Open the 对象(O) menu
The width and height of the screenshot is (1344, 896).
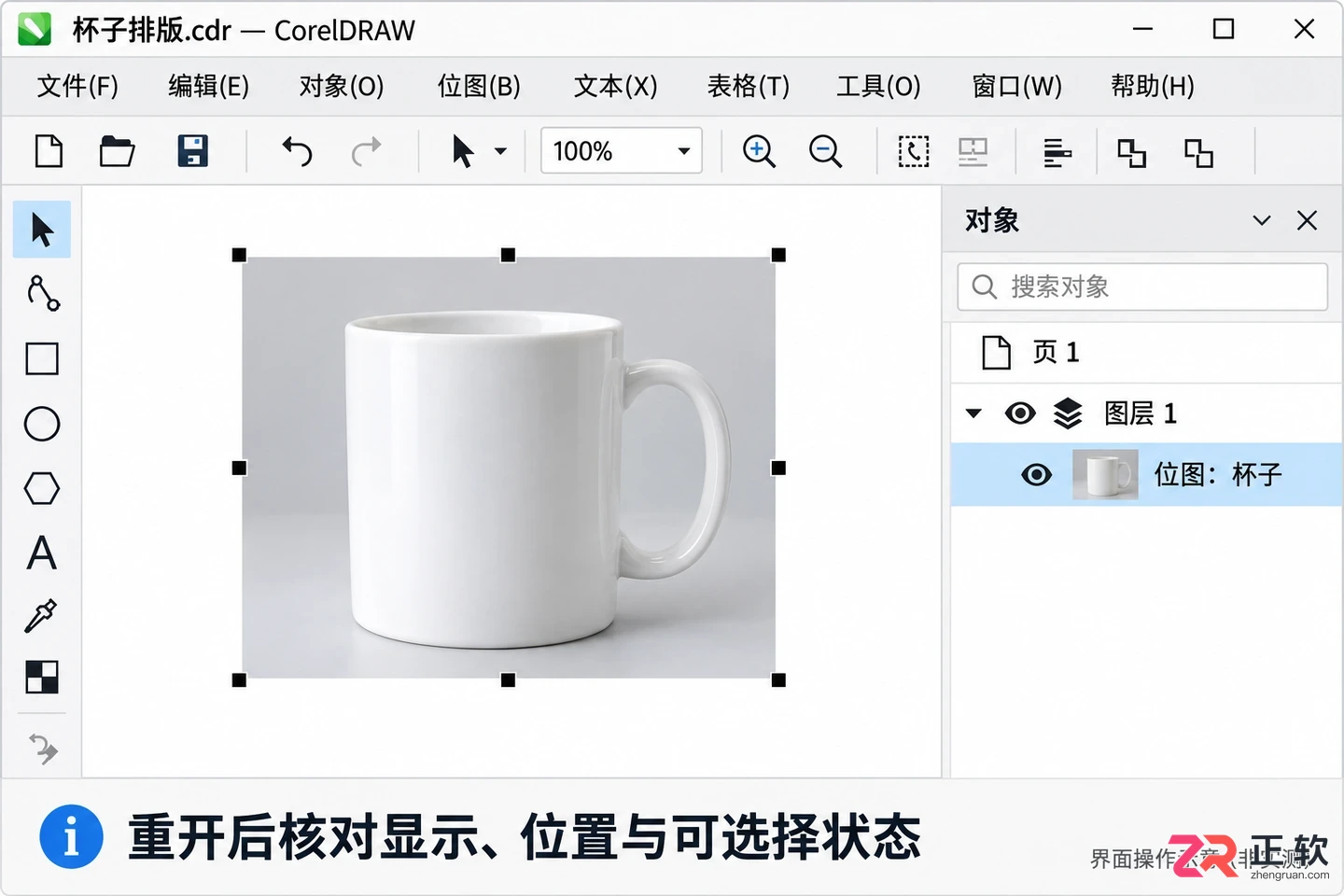click(x=342, y=86)
